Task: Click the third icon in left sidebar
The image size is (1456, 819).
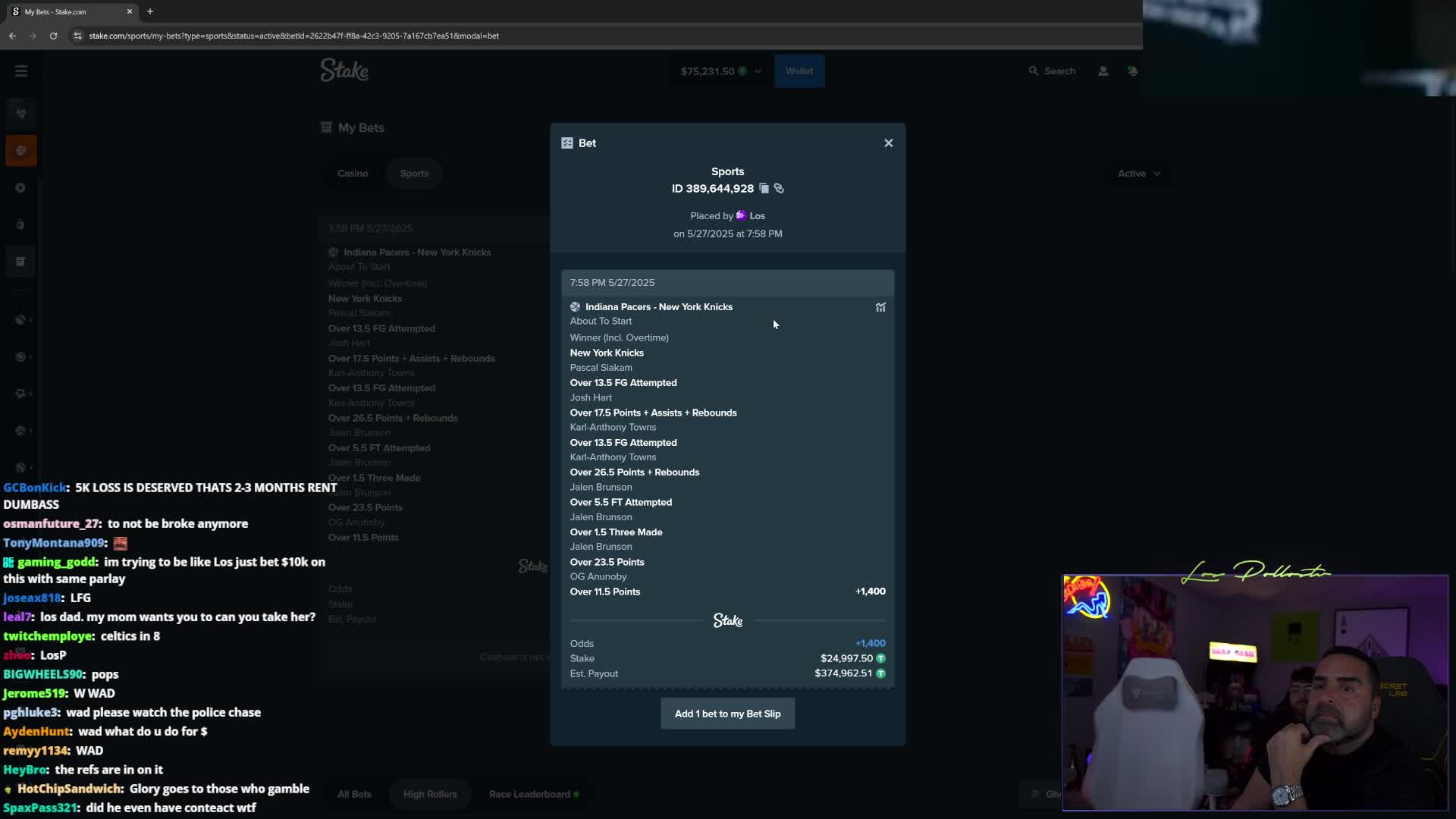Action: 21,188
